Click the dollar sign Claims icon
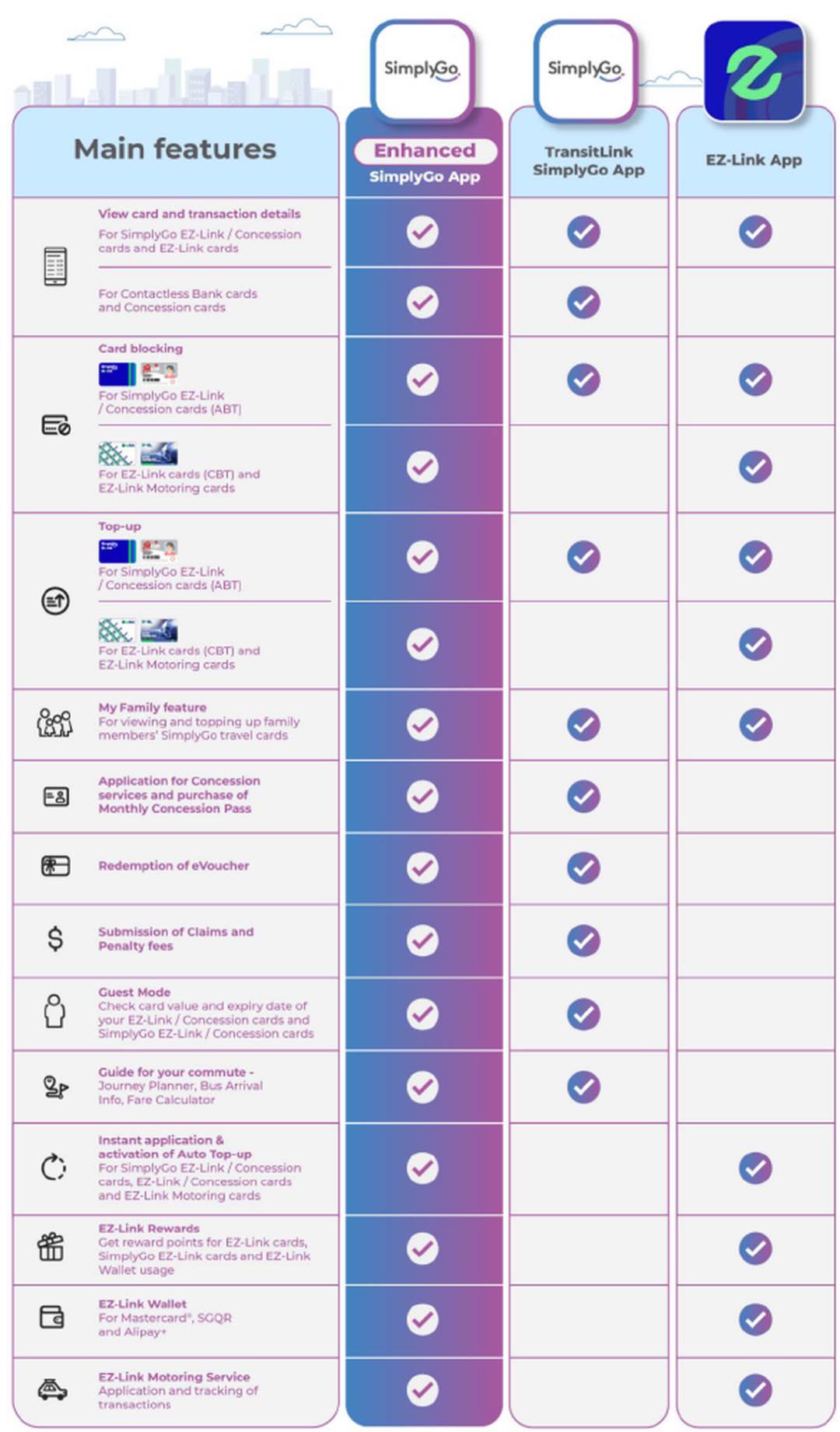This screenshot has width=840, height=1432. [x=54, y=939]
